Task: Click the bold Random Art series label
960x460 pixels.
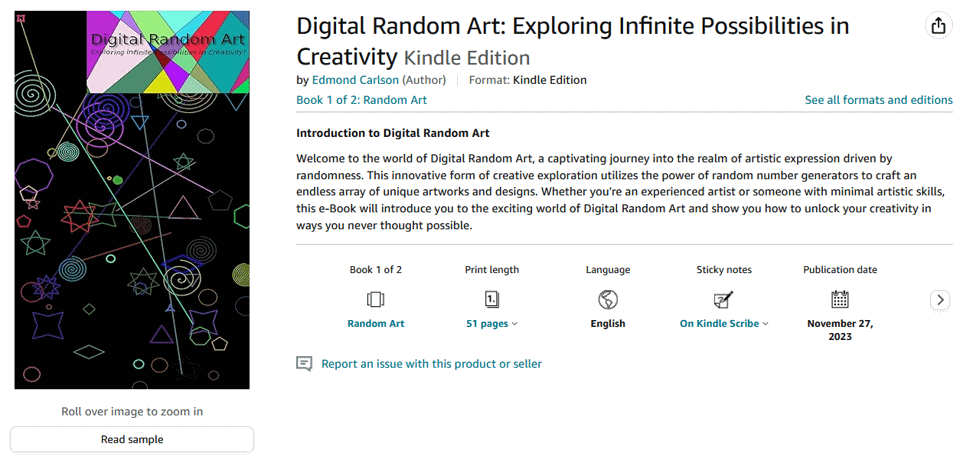Action: pyautogui.click(x=375, y=324)
